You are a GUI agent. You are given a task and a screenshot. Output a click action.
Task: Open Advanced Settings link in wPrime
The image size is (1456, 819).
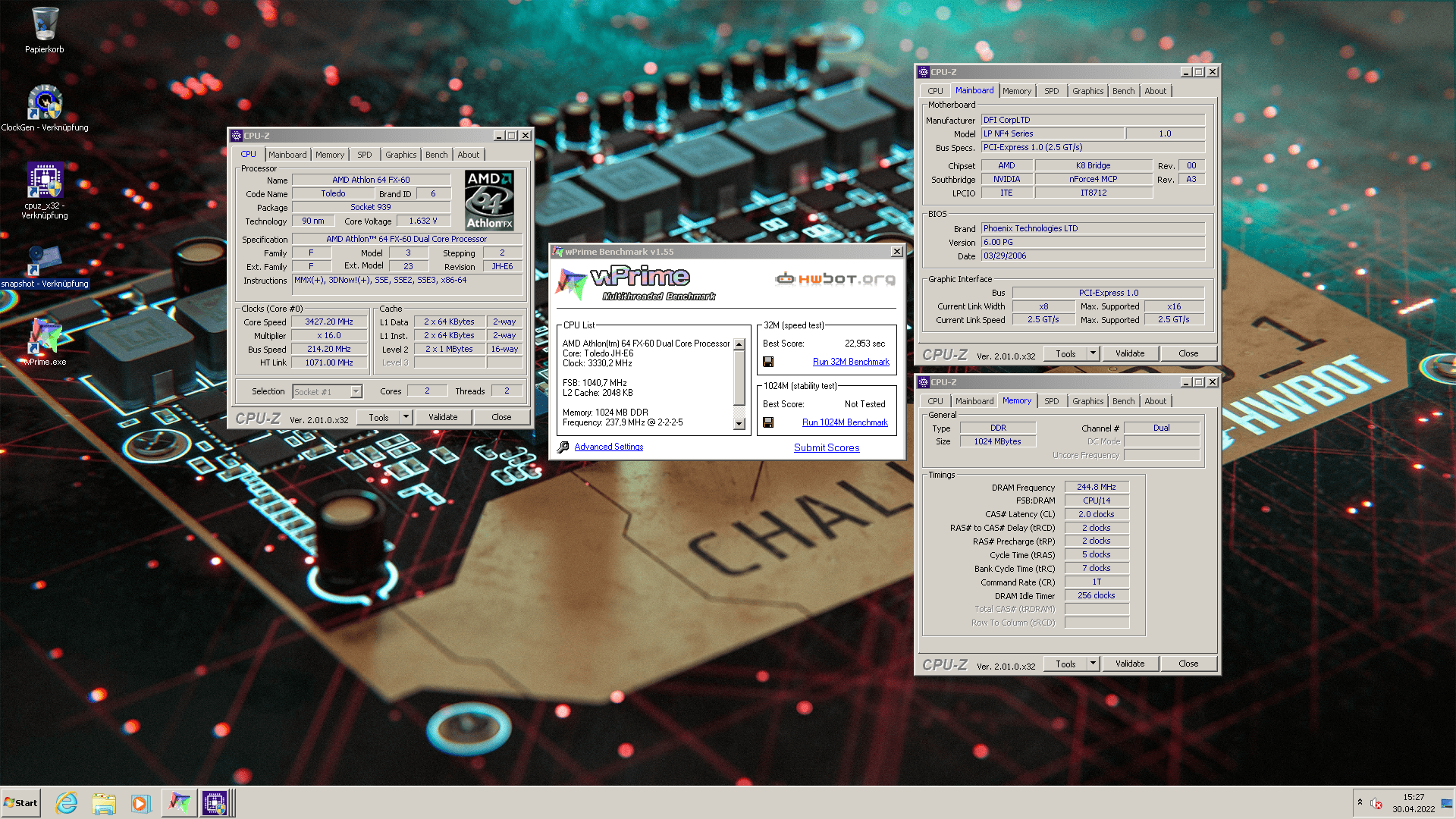point(608,447)
